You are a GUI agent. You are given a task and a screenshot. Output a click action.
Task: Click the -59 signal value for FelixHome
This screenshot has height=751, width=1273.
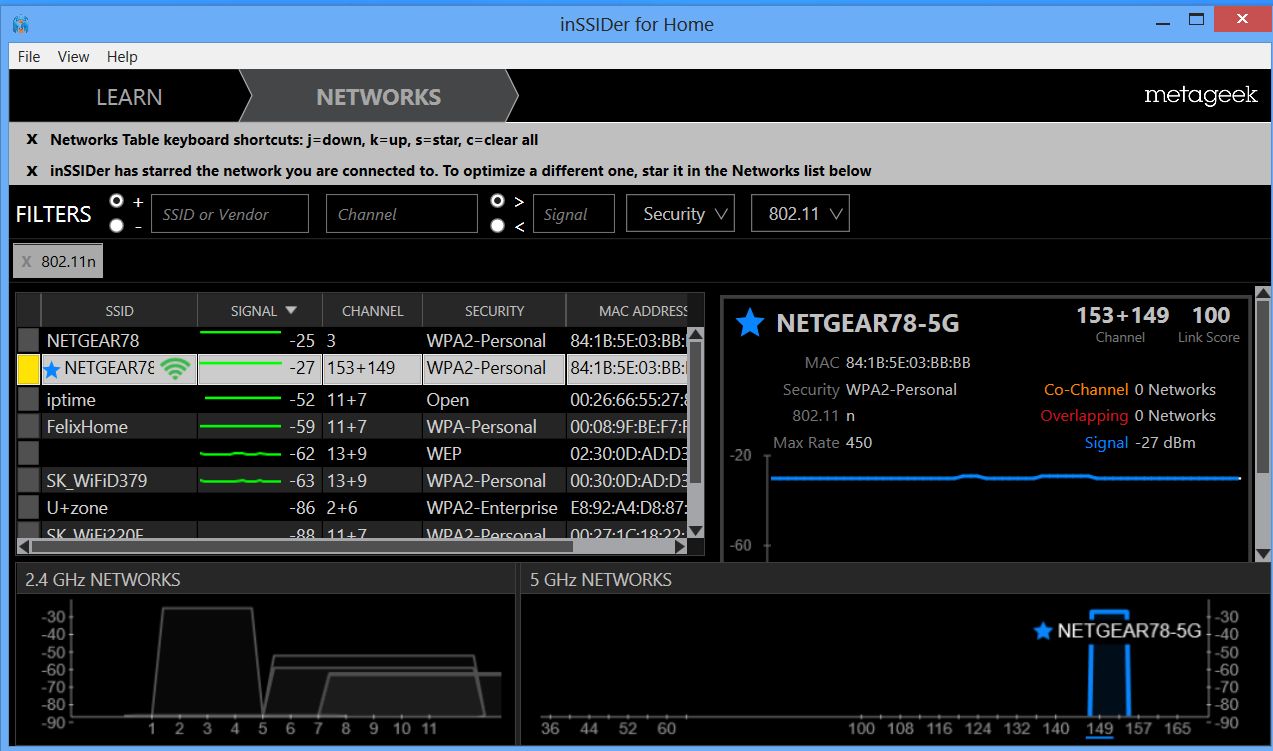pyautogui.click(x=302, y=427)
